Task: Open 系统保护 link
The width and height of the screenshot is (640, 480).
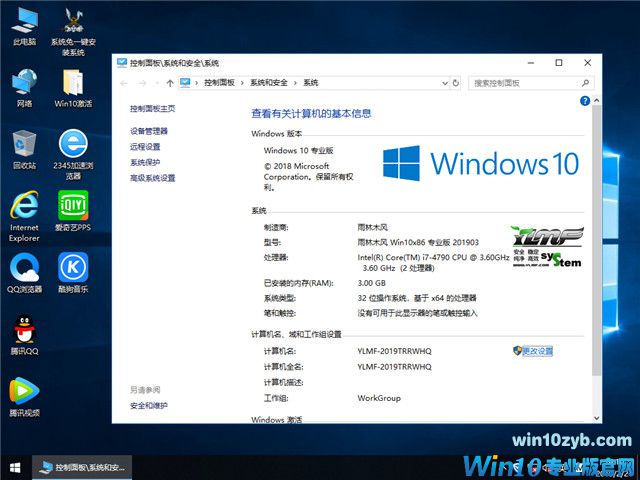Action: pyautogui.click(x=145, y=162)
